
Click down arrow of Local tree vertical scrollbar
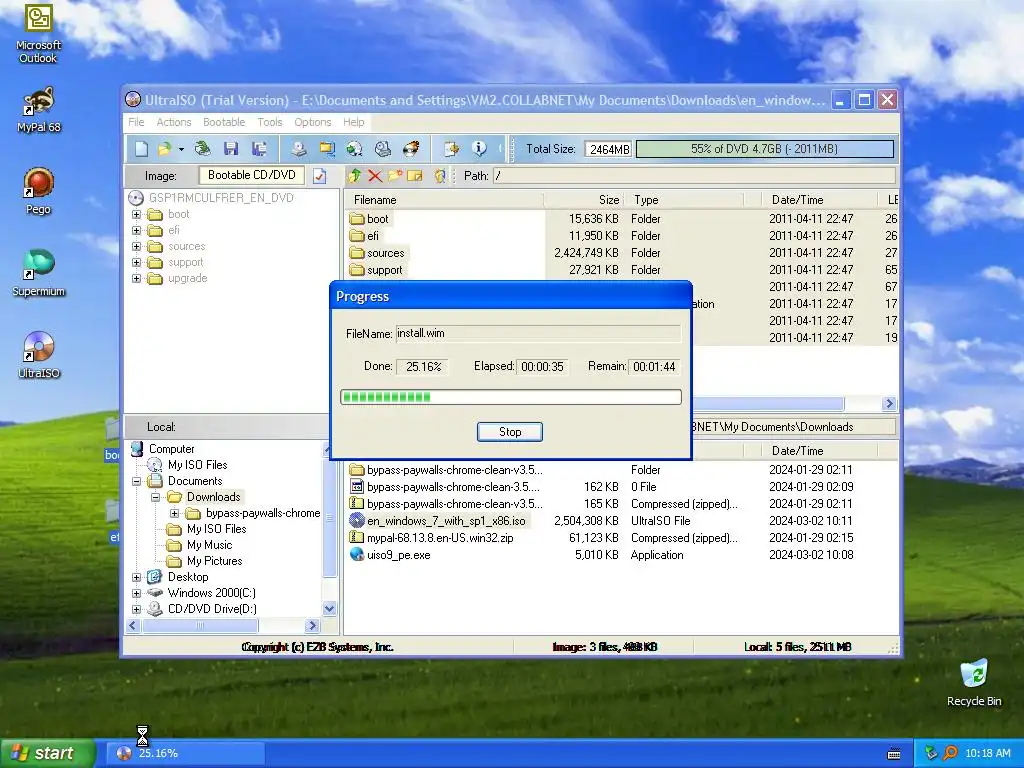pyautogui.click(x=330, y=609)
